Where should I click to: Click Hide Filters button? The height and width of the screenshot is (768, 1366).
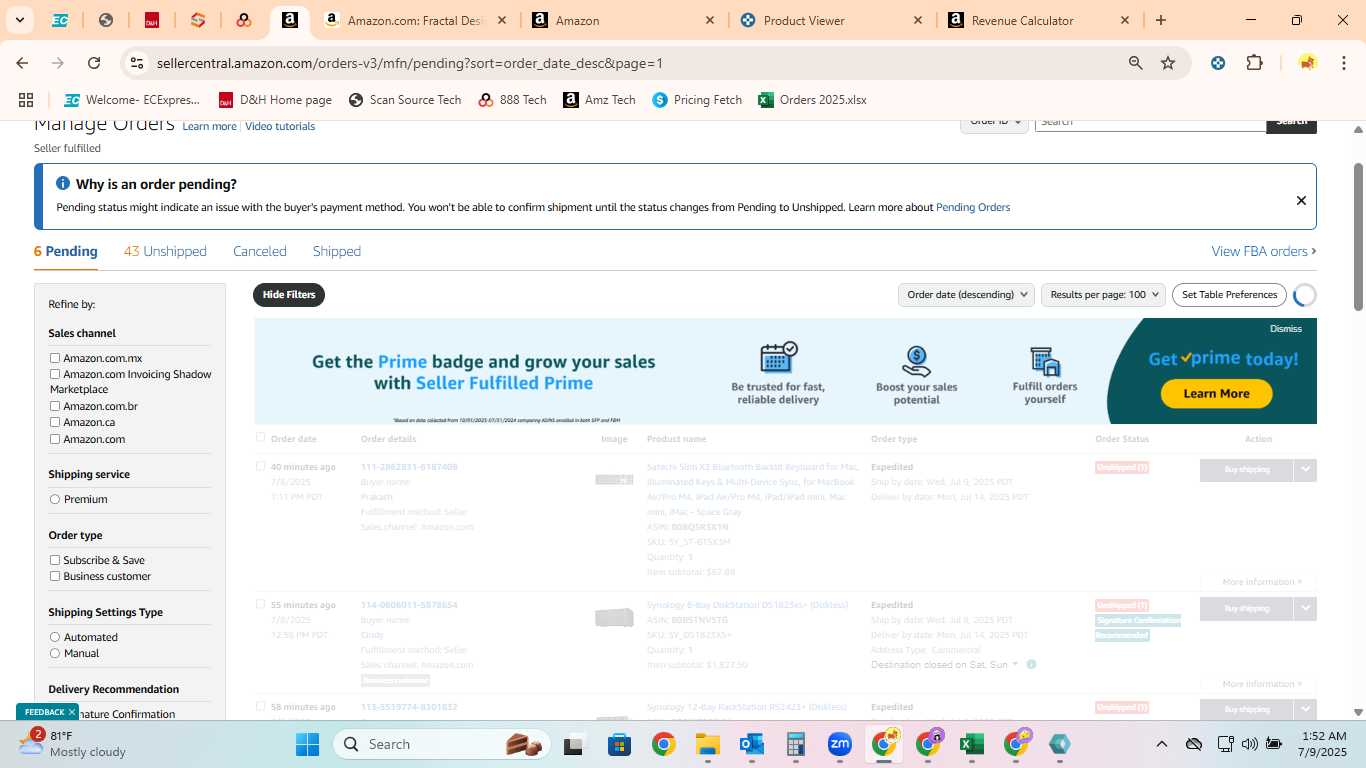point(289,295)
